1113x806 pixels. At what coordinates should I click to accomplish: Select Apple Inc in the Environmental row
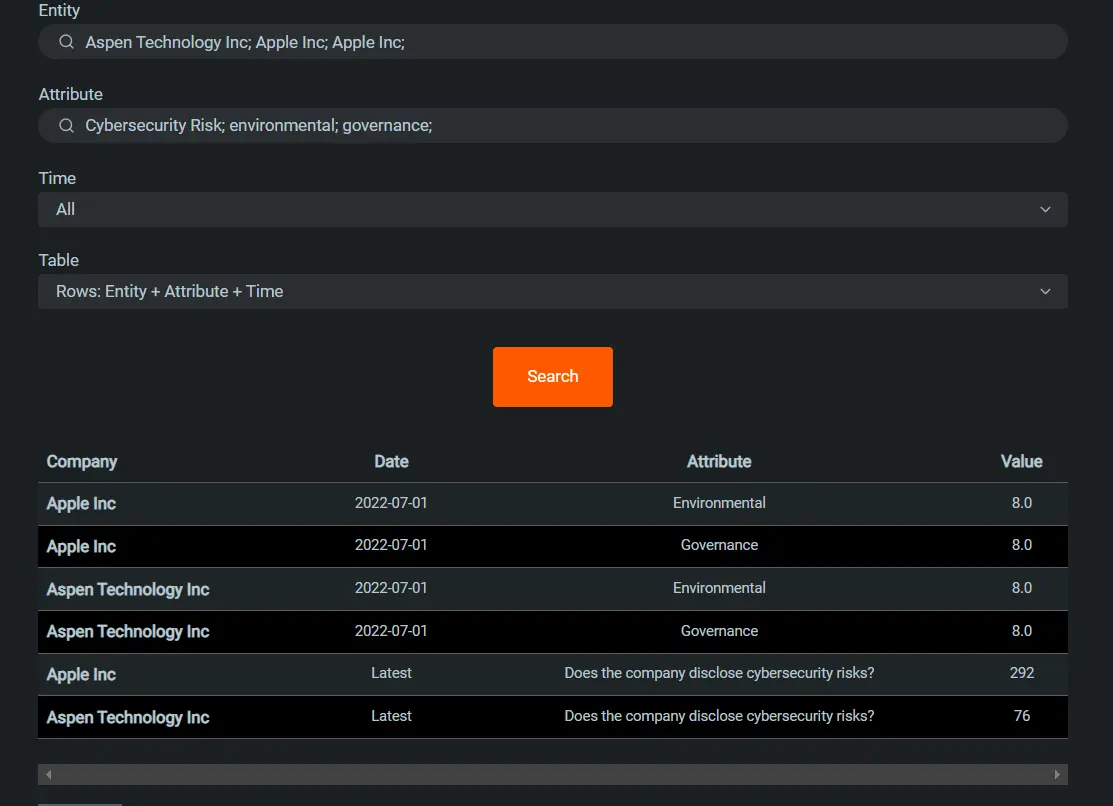[81, 504]
